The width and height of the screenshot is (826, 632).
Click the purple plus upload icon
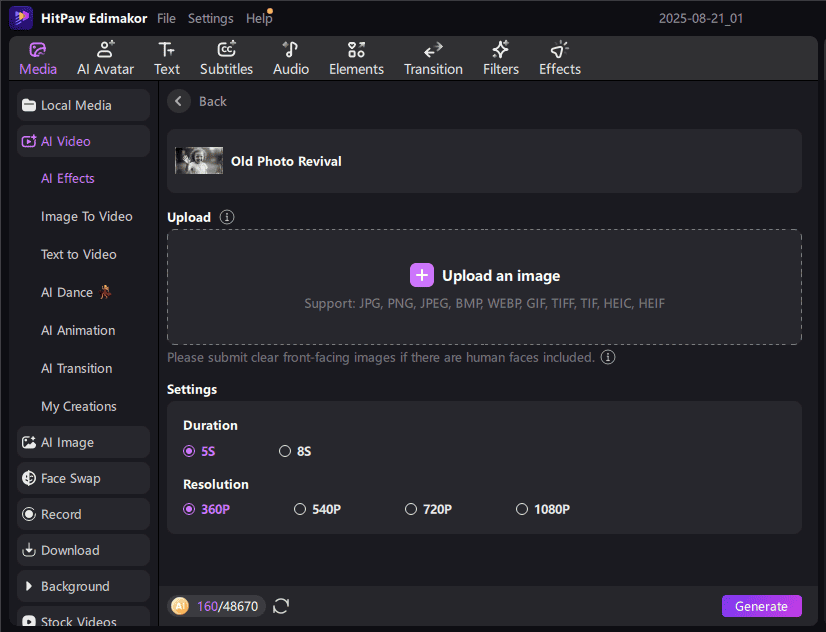tap(422, 275)
